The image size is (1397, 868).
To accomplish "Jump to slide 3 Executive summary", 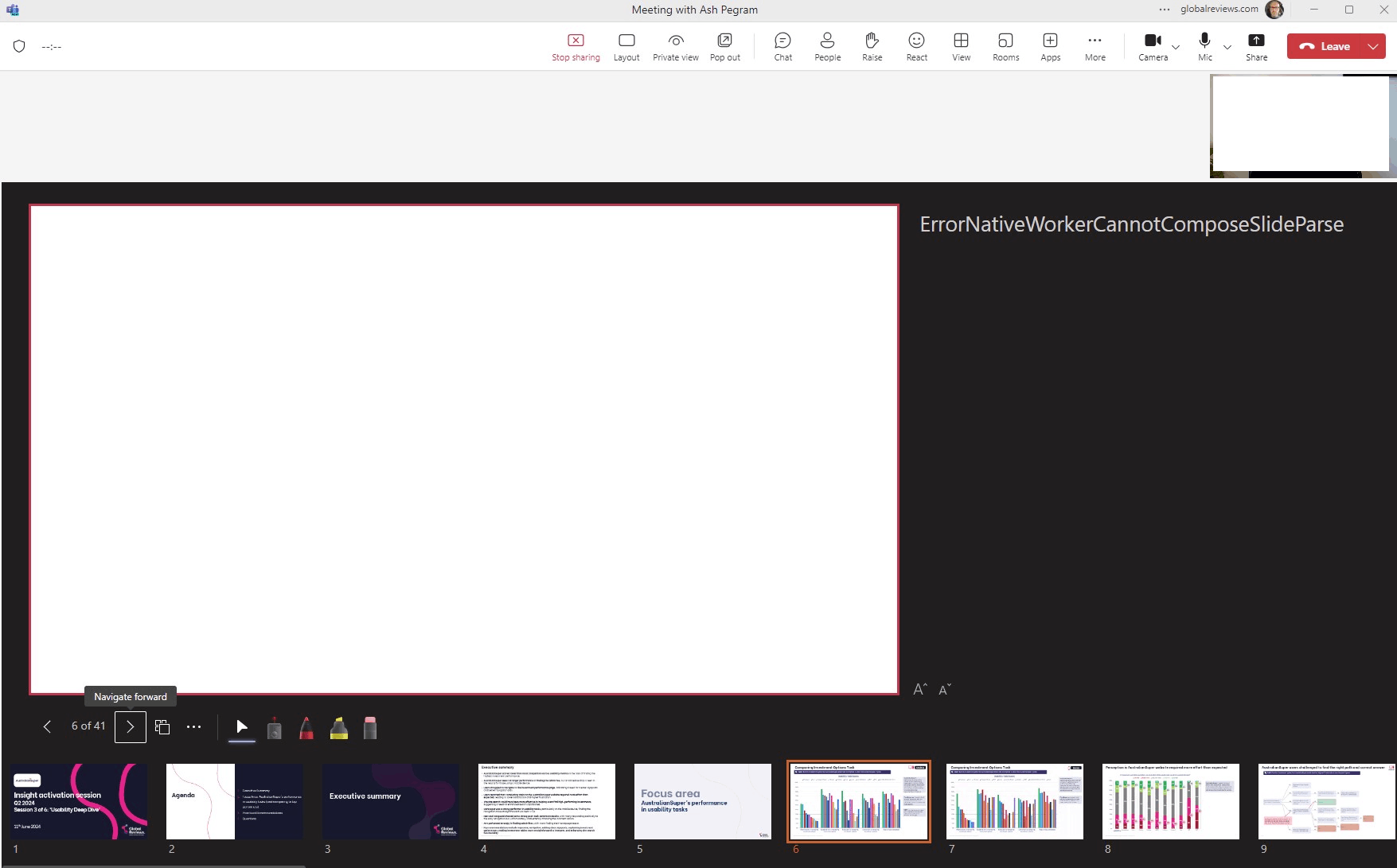I will (x=391, y=801).
